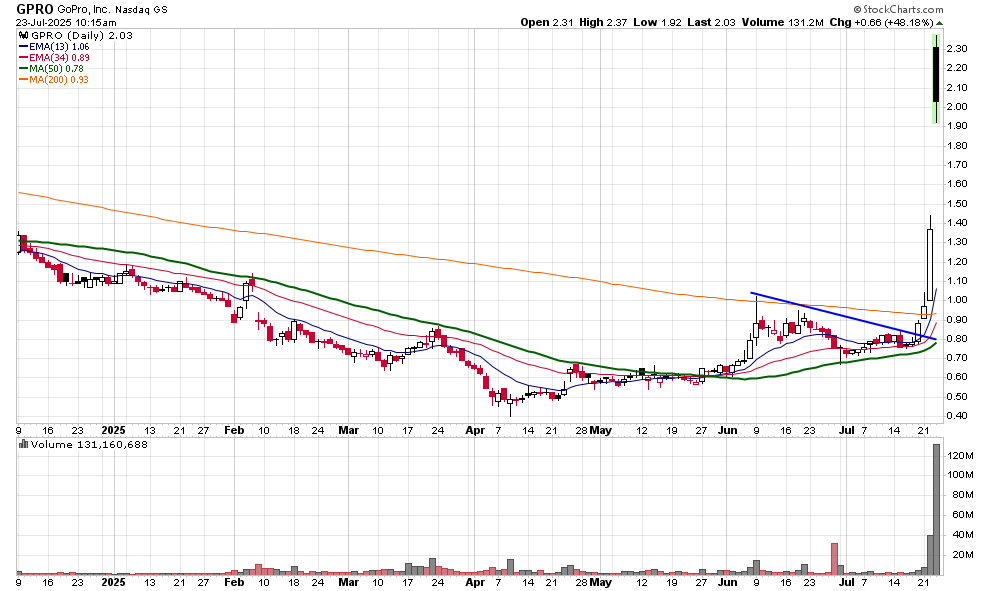Click the EMA(13) 1.06 legend entry
Viewport: 990px width, 591px height.
click(x=59, y=47)
